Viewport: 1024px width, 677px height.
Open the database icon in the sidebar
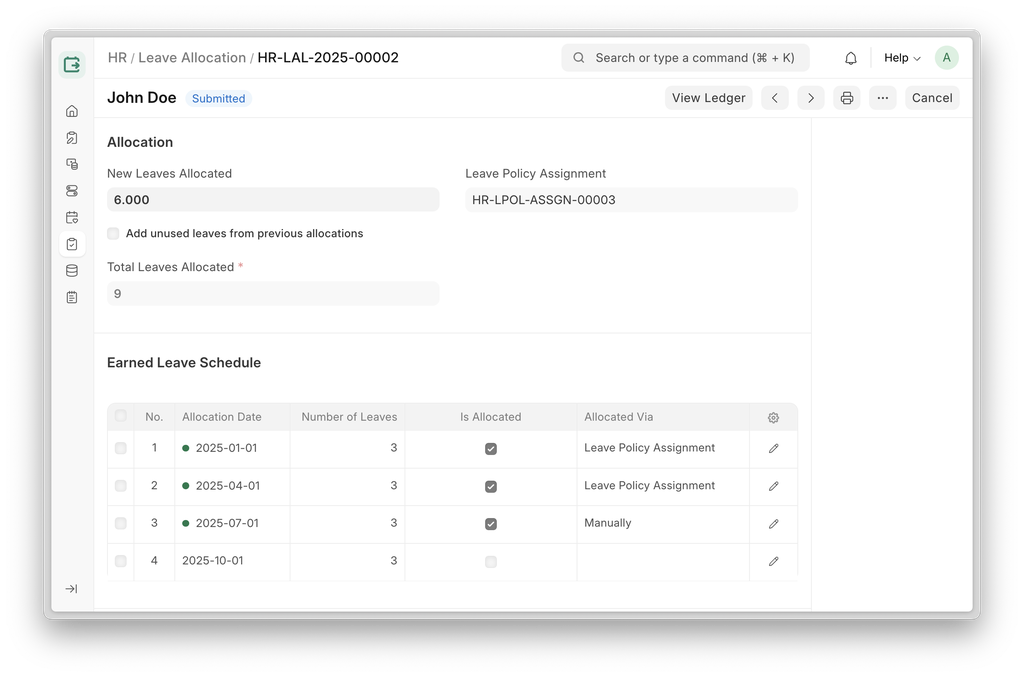coord(71,270)
